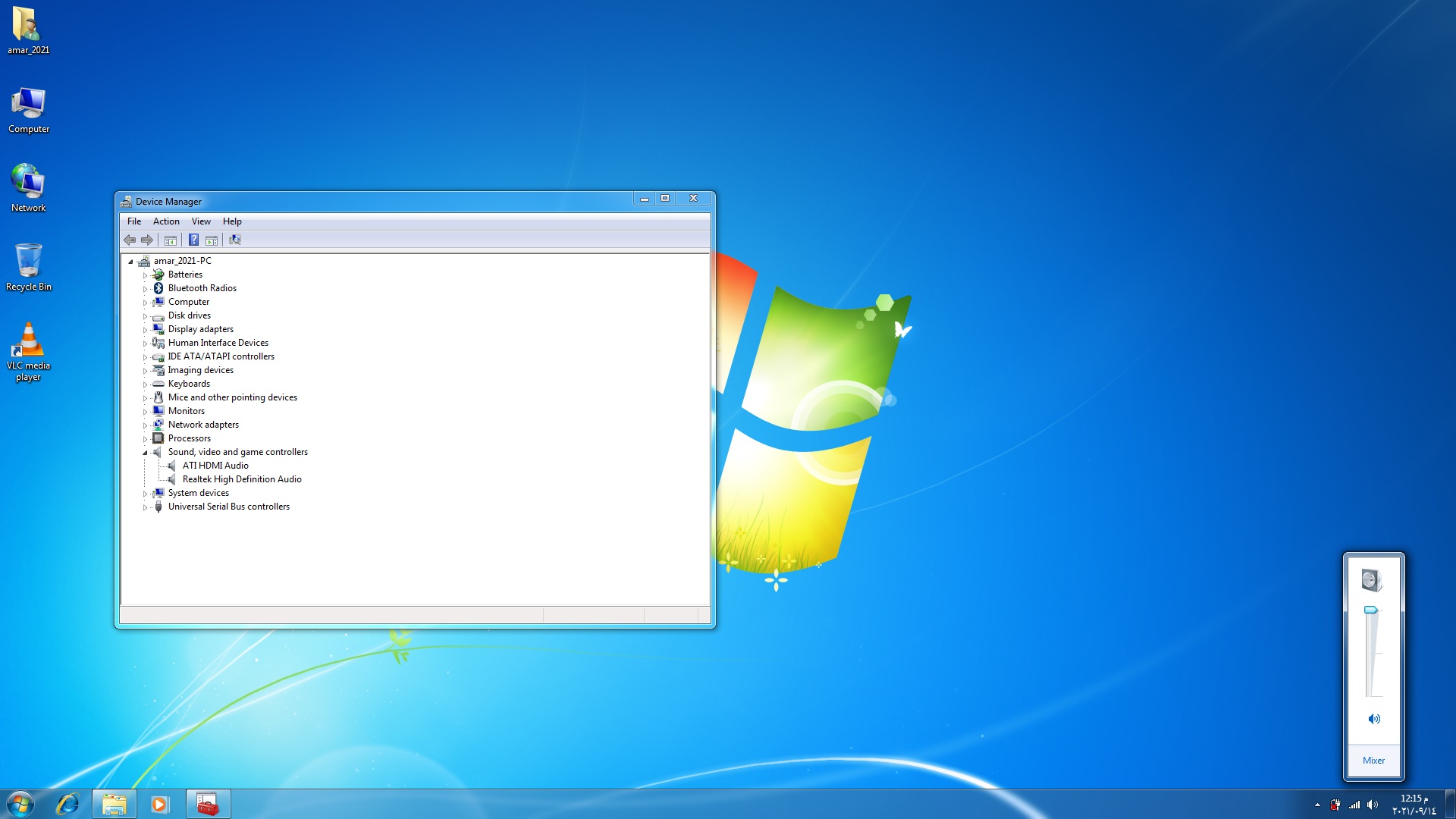Viewport: 1456px width, 819px height.
Task: Select the IDE ATA/ATAPI controllers row
Action: 221,356
